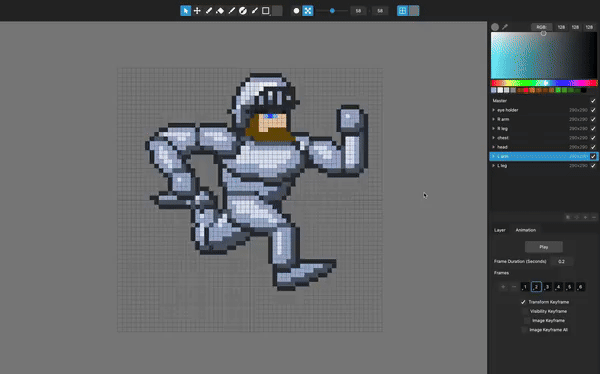Select the rectangle shape tool
600x374 pixels.
(x=266, y=11)
